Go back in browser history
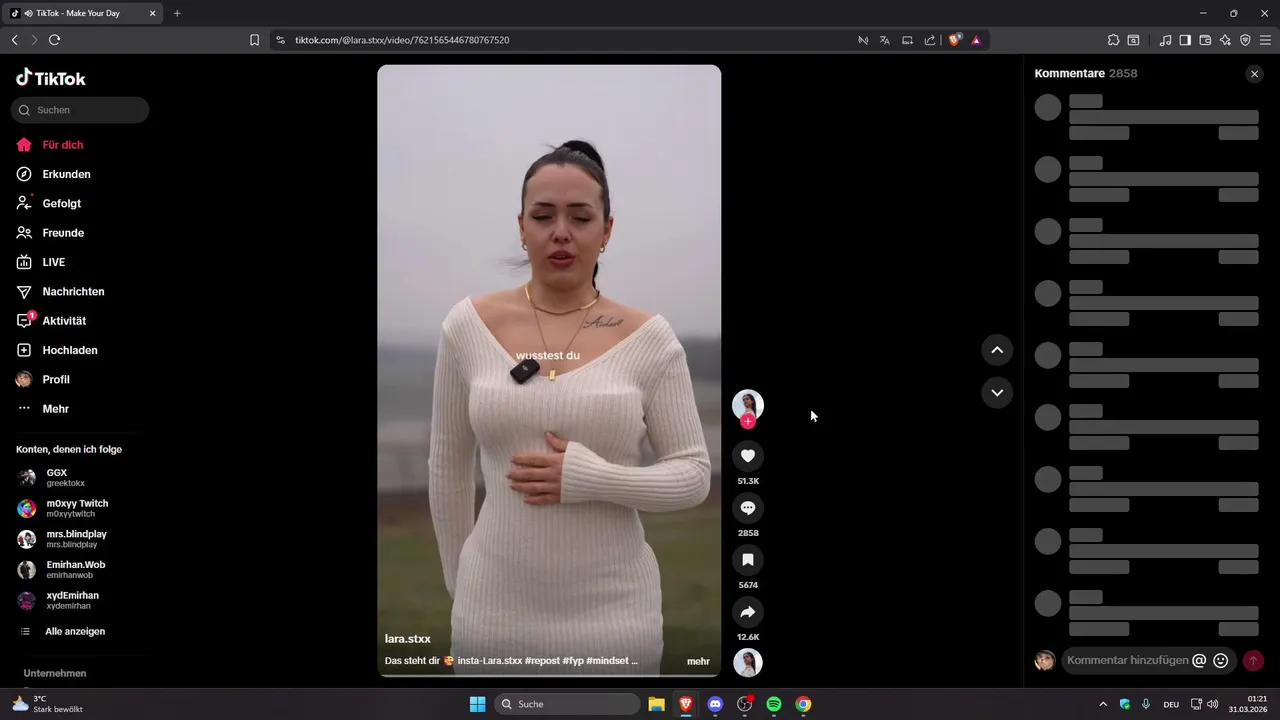The height and width of the screenshot is (720, 1280). [x=14, y=40]
